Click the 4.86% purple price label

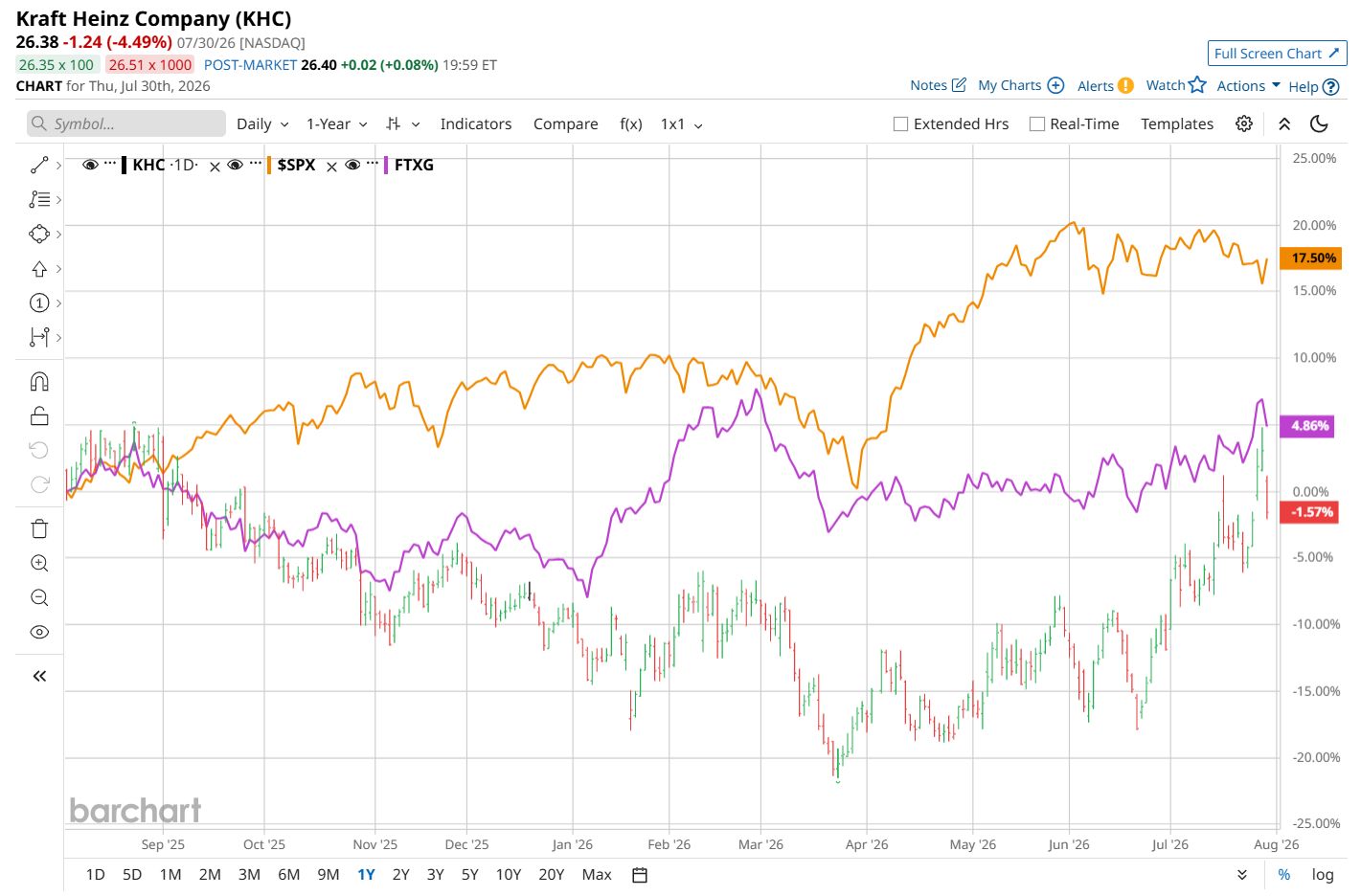[1308, 425]
